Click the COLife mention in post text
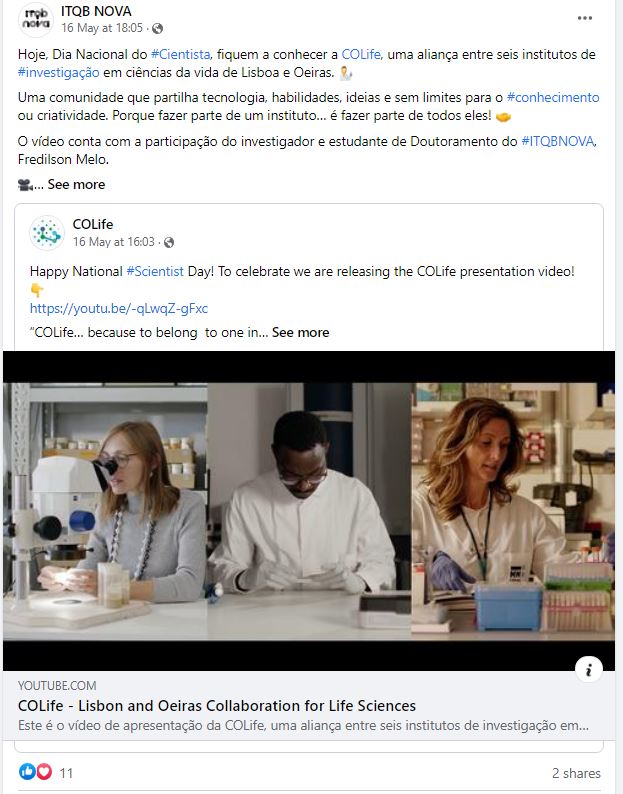The width and height of the screenshot is (623, 794). 361,54
